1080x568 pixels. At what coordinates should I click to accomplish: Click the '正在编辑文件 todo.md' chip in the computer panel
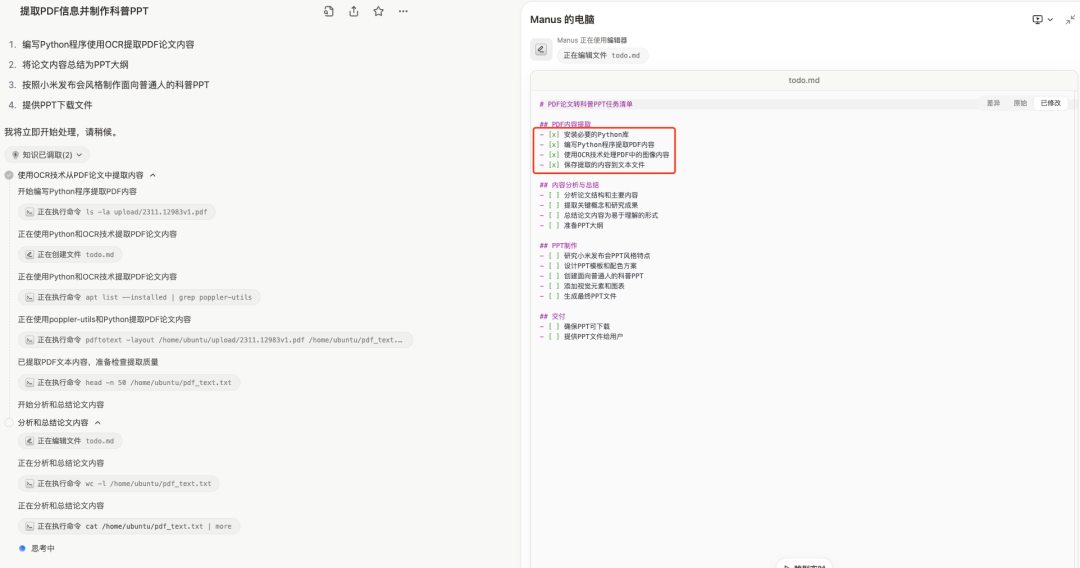click(602, 56)
